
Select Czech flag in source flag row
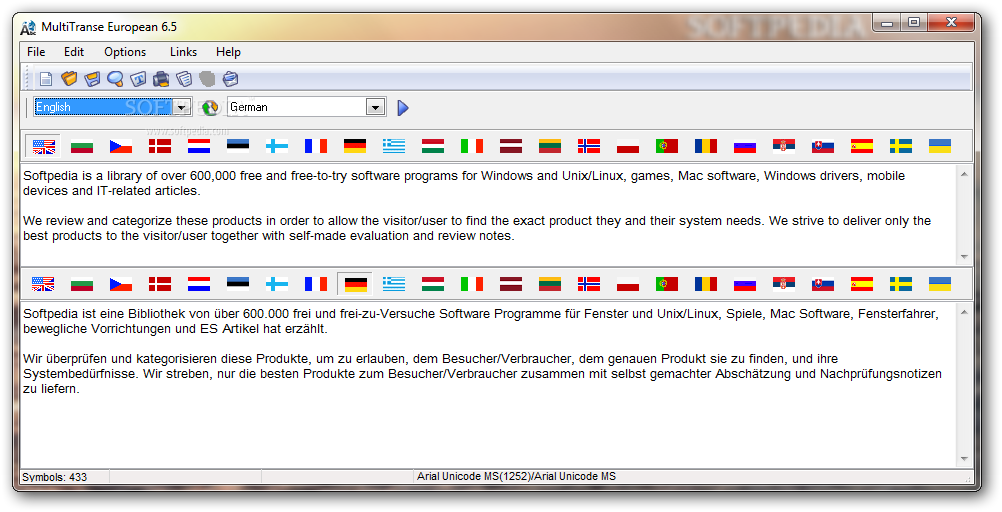[121, 146]
